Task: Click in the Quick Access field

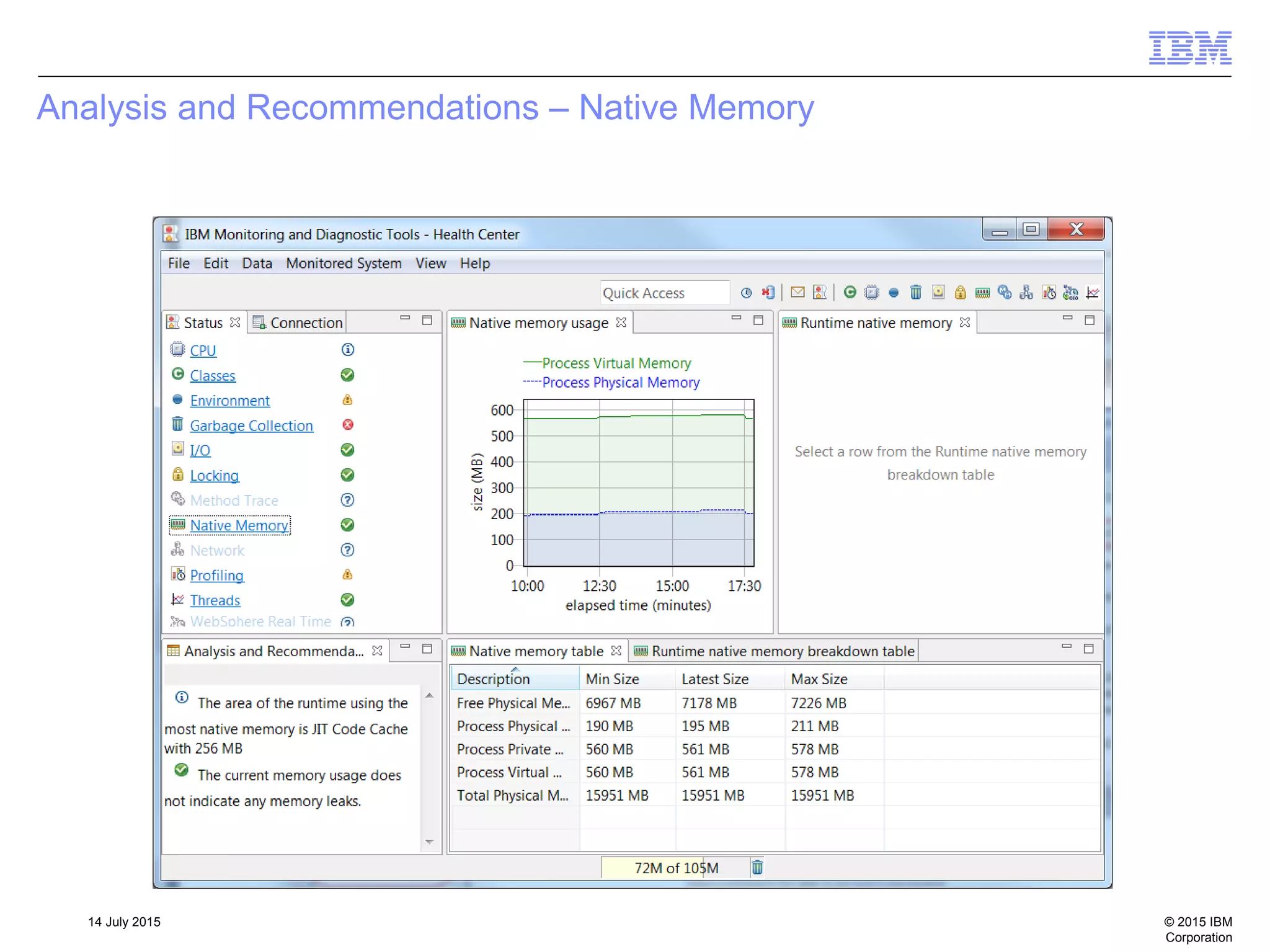Action: 664,293
